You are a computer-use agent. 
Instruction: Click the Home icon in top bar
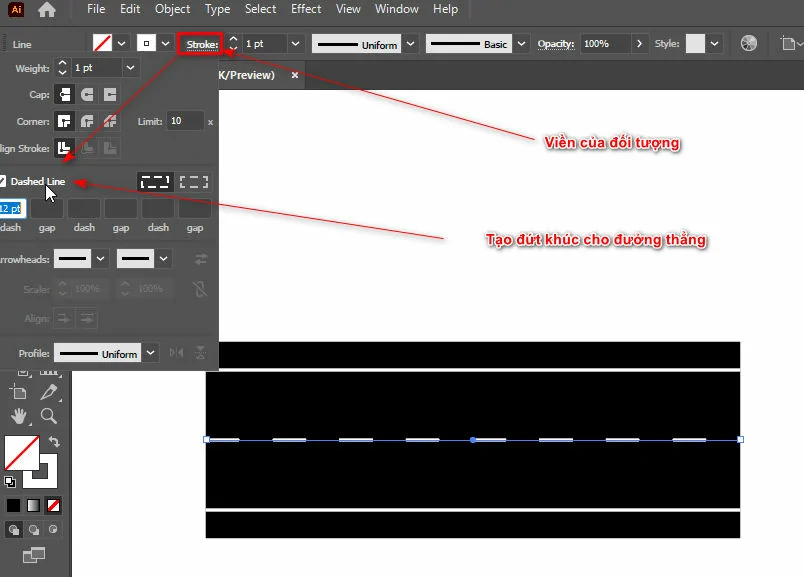click(47, 10)
